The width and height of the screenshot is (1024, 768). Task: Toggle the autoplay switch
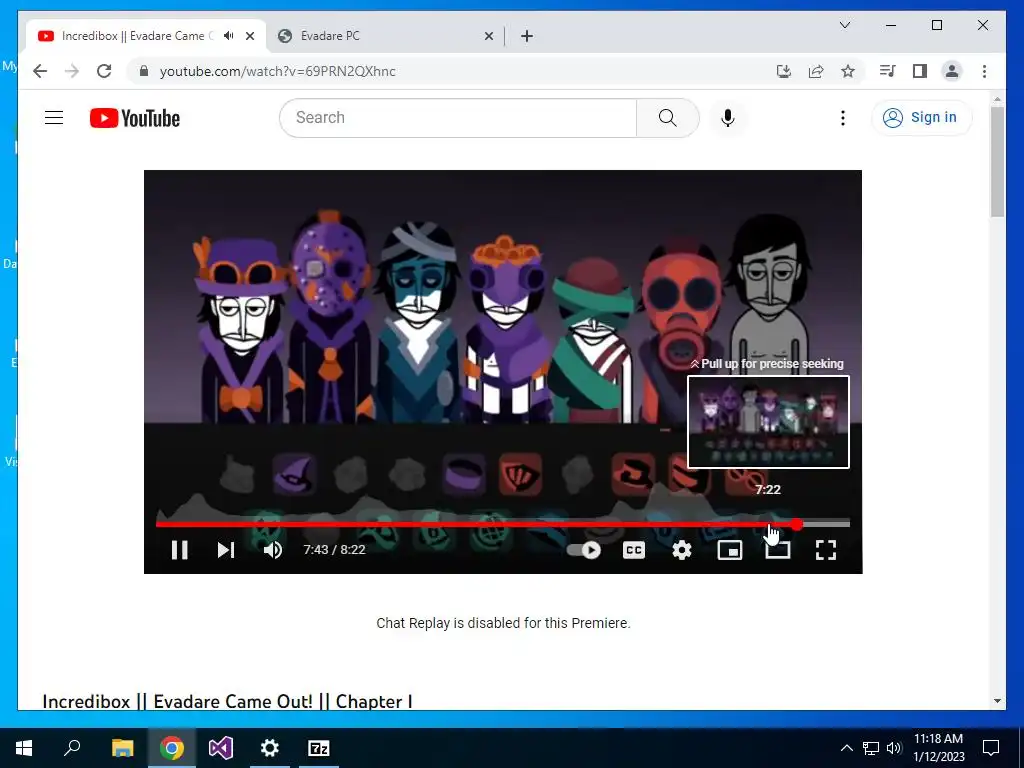coord(584,550)
